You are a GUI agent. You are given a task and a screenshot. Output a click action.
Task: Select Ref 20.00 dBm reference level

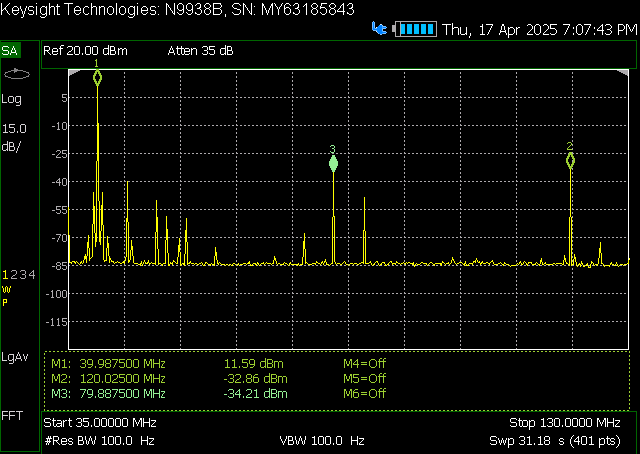pos(85,51)
